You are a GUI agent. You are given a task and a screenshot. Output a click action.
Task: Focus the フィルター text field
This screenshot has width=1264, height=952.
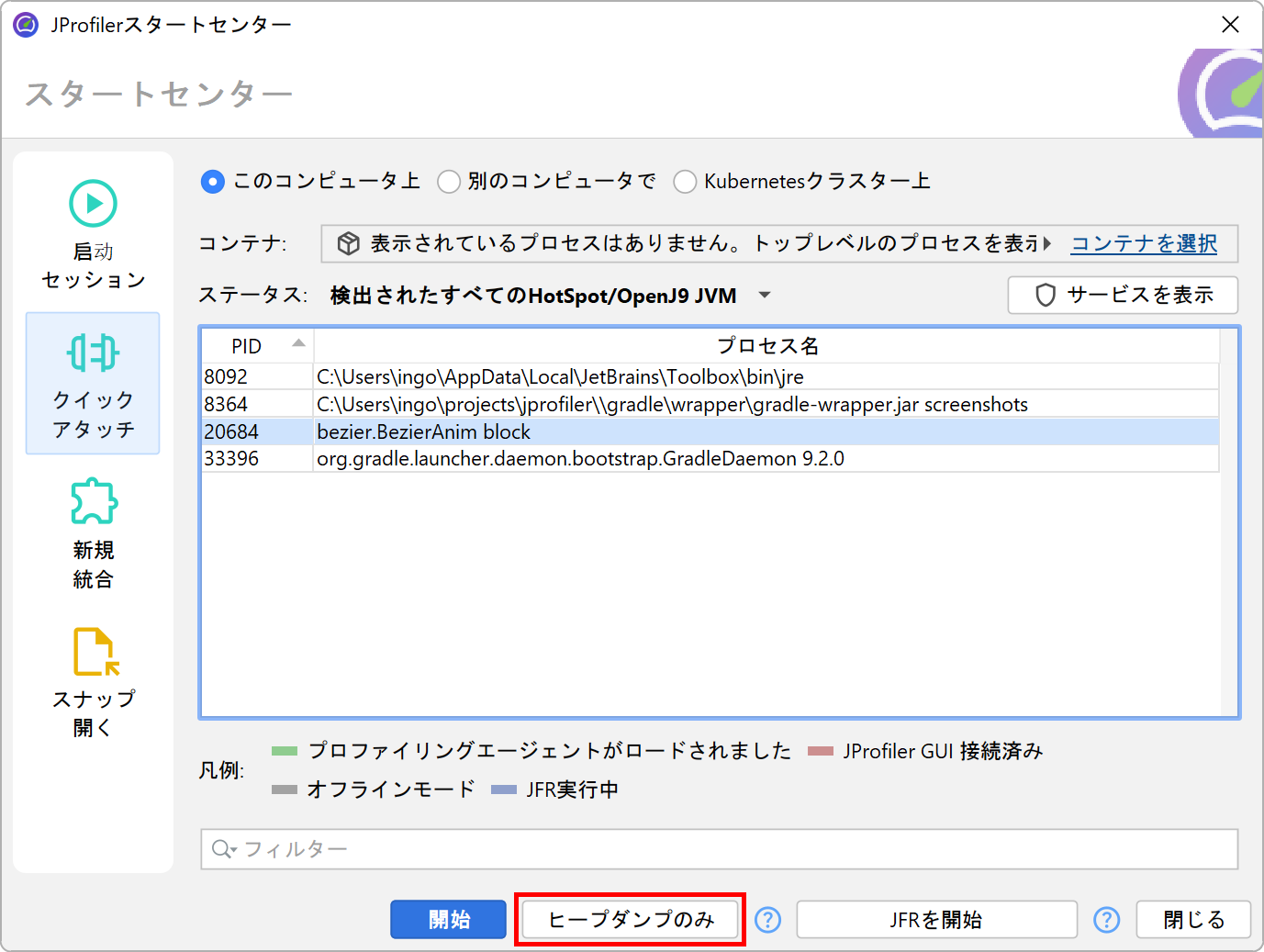[734, 849]
